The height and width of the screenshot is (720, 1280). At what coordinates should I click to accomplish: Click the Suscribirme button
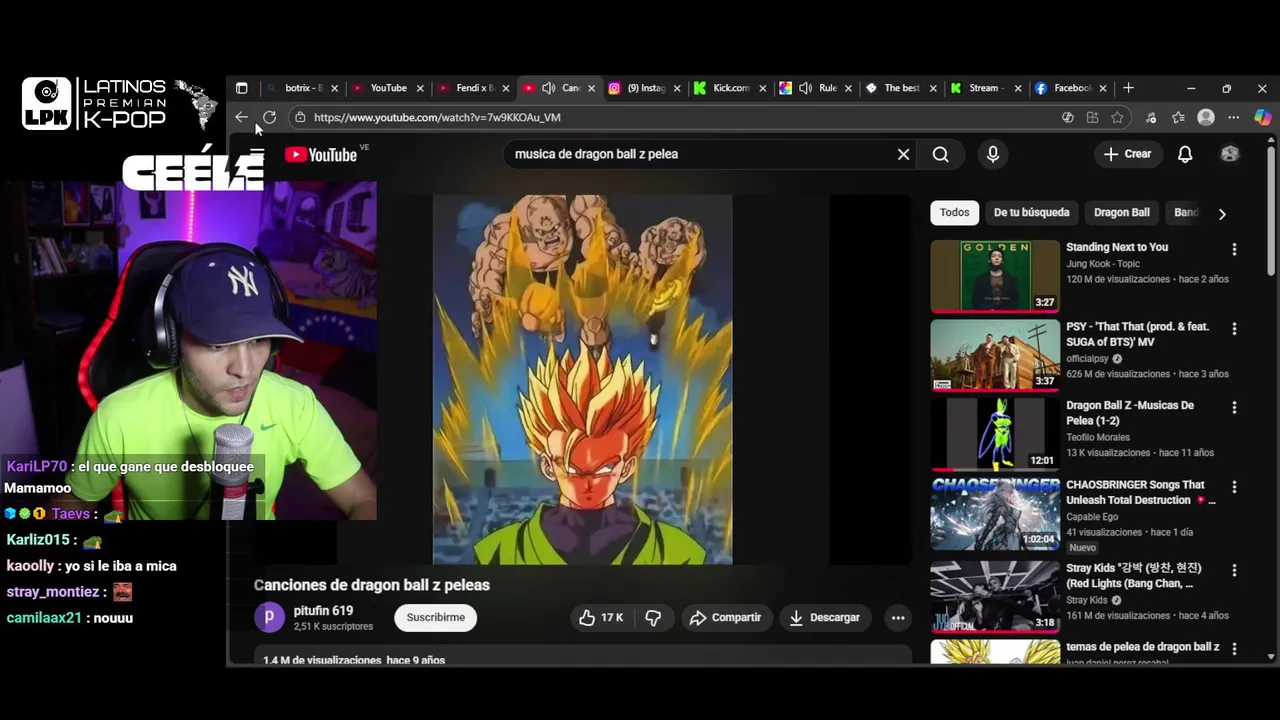(x=436, y=617)
